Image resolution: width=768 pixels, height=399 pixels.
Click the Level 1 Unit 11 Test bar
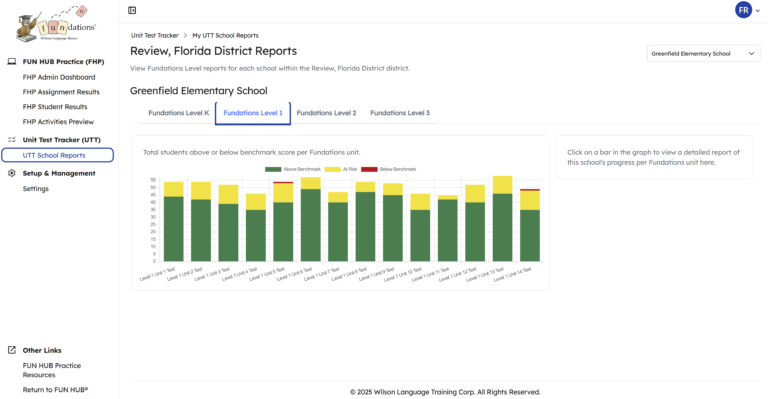point(448,228)
